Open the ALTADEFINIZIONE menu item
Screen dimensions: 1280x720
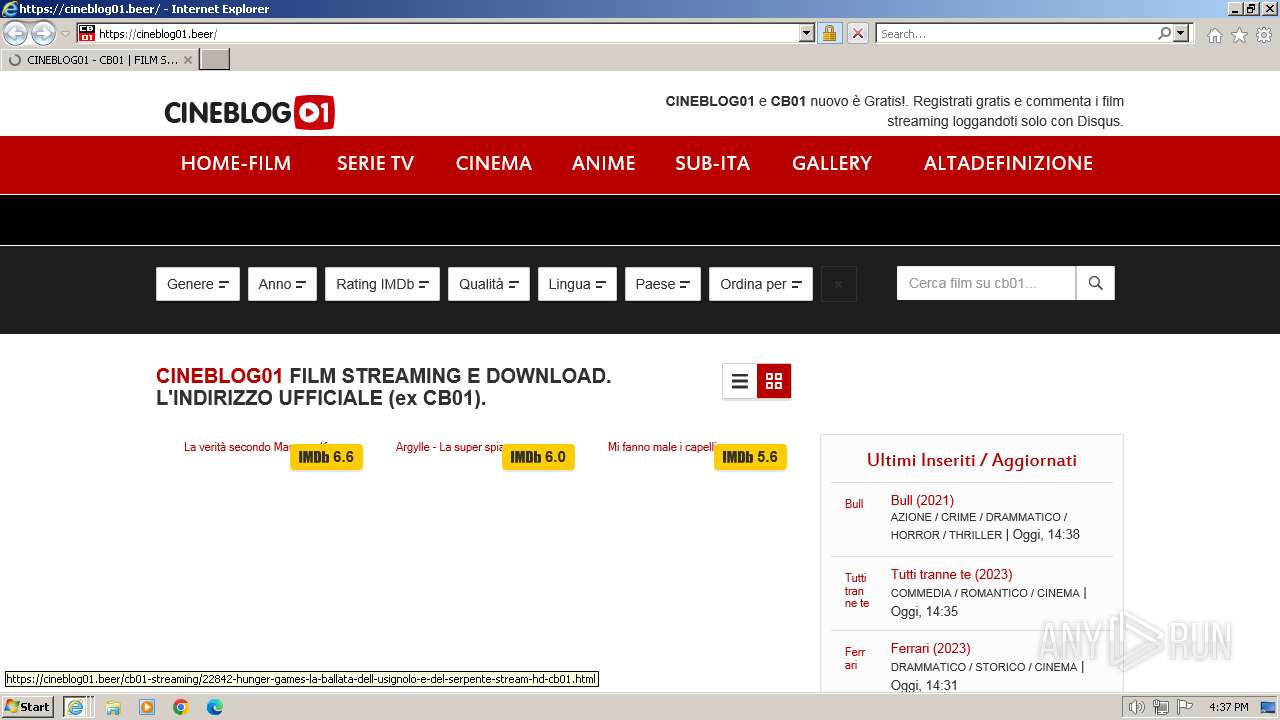[1008, 163]
